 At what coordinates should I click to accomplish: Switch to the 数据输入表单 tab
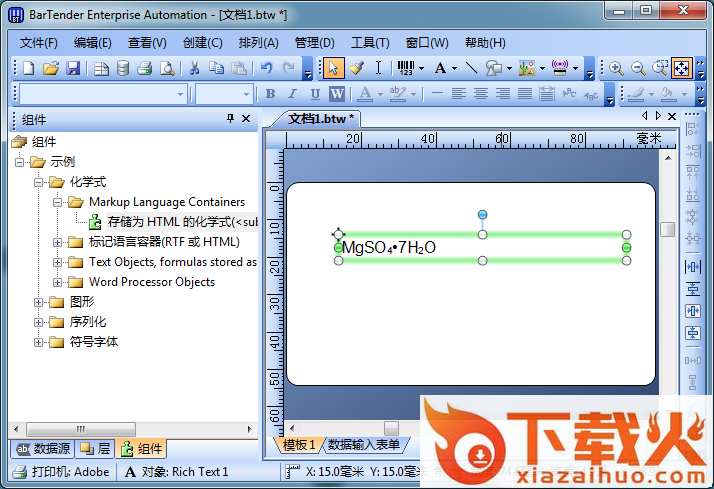pos(363,444)
